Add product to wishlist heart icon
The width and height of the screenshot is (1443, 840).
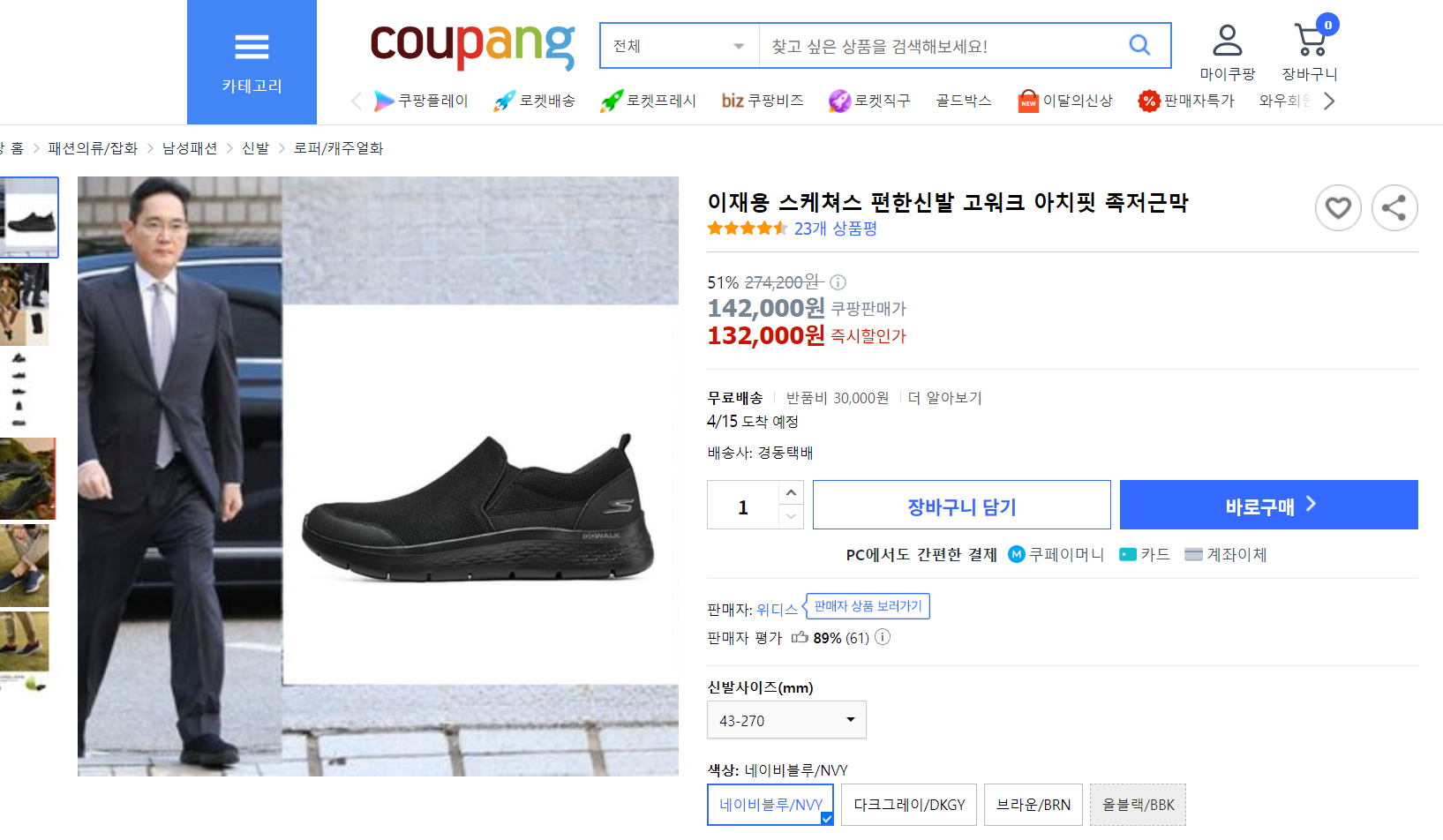(1338, 207)
